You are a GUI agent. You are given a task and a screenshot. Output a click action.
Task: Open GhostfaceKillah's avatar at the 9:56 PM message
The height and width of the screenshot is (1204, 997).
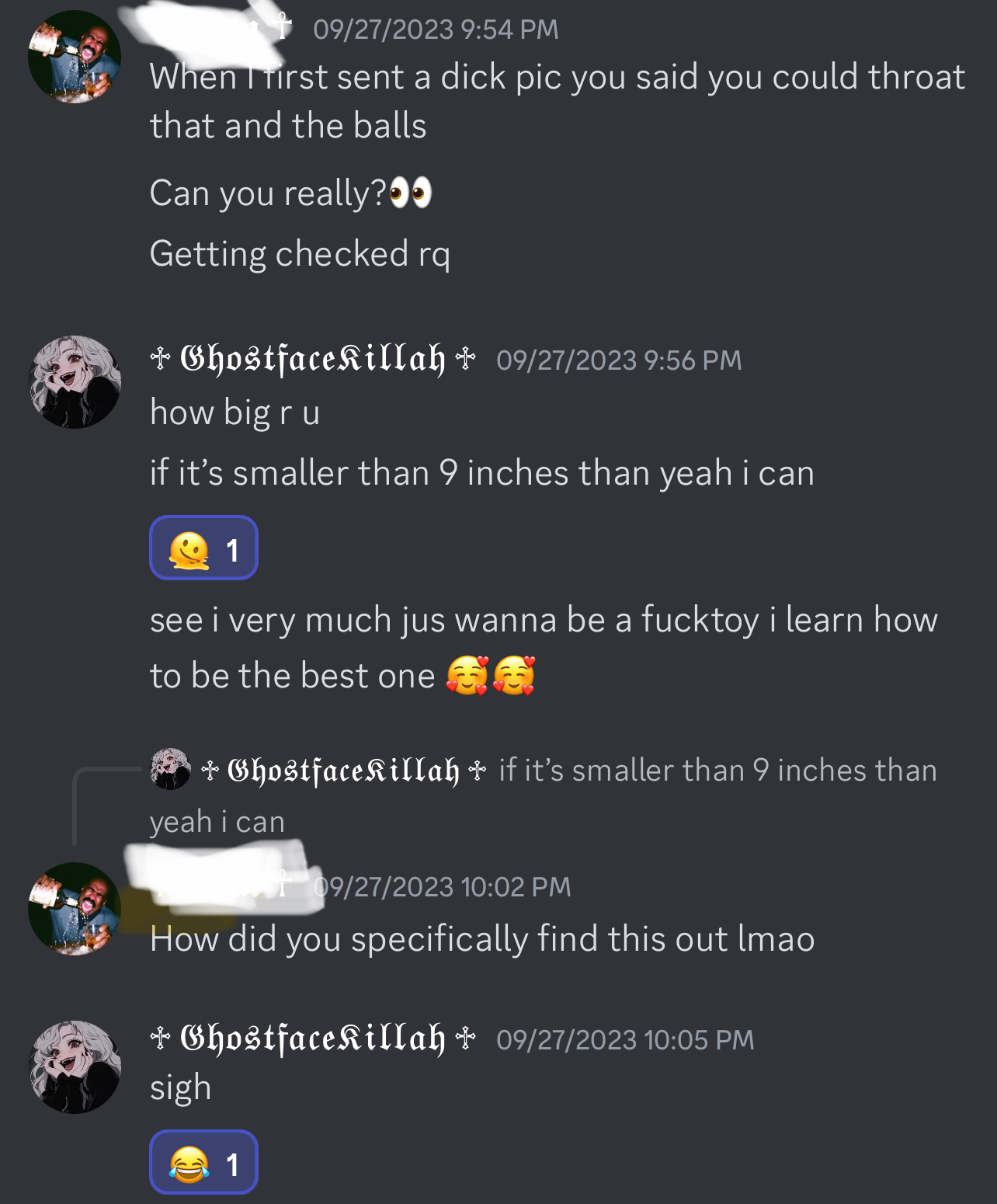point(75,382)
